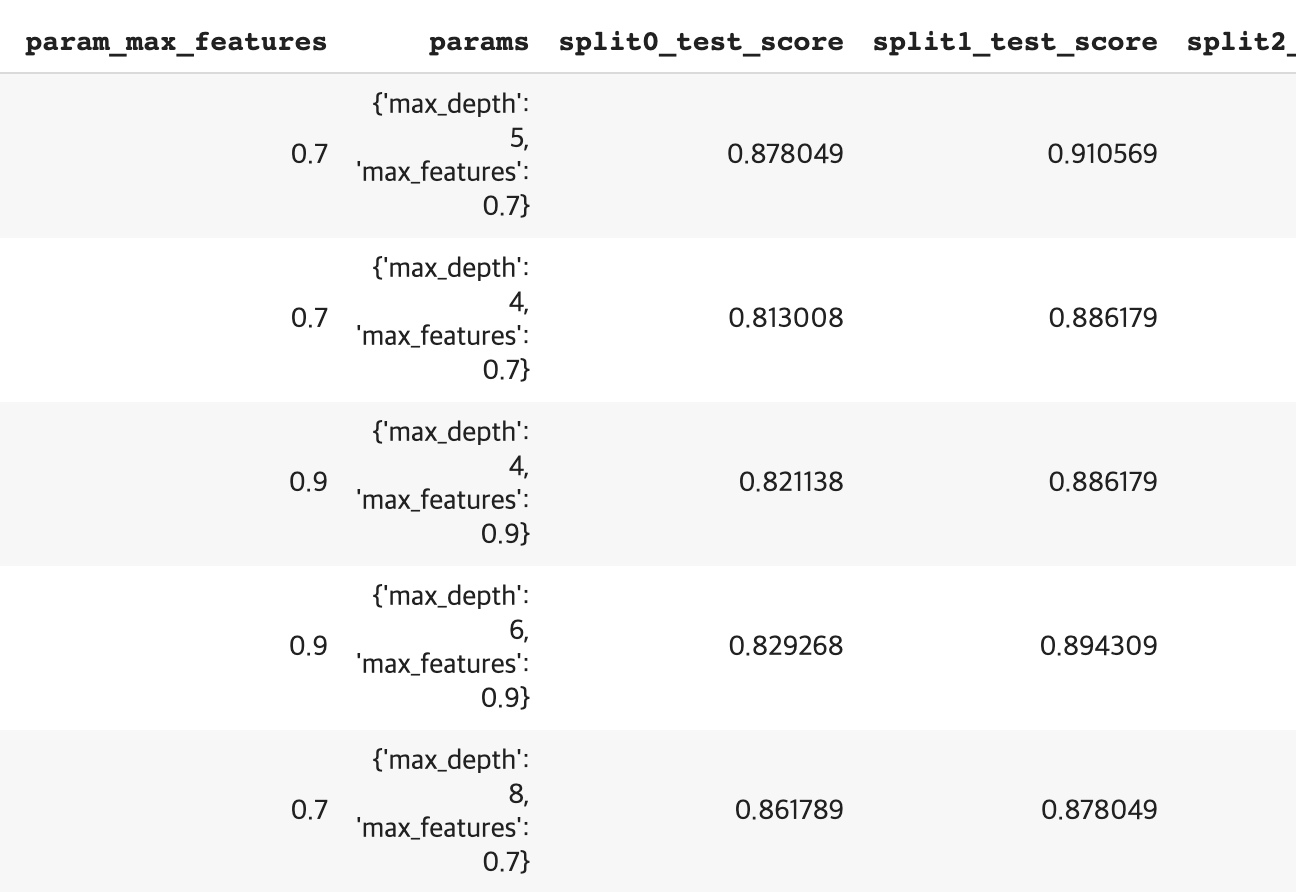Select param_max_features 0.7 in max_depth 5 row
Viewport: 1296px width, 892px height.
coord(309,154)
